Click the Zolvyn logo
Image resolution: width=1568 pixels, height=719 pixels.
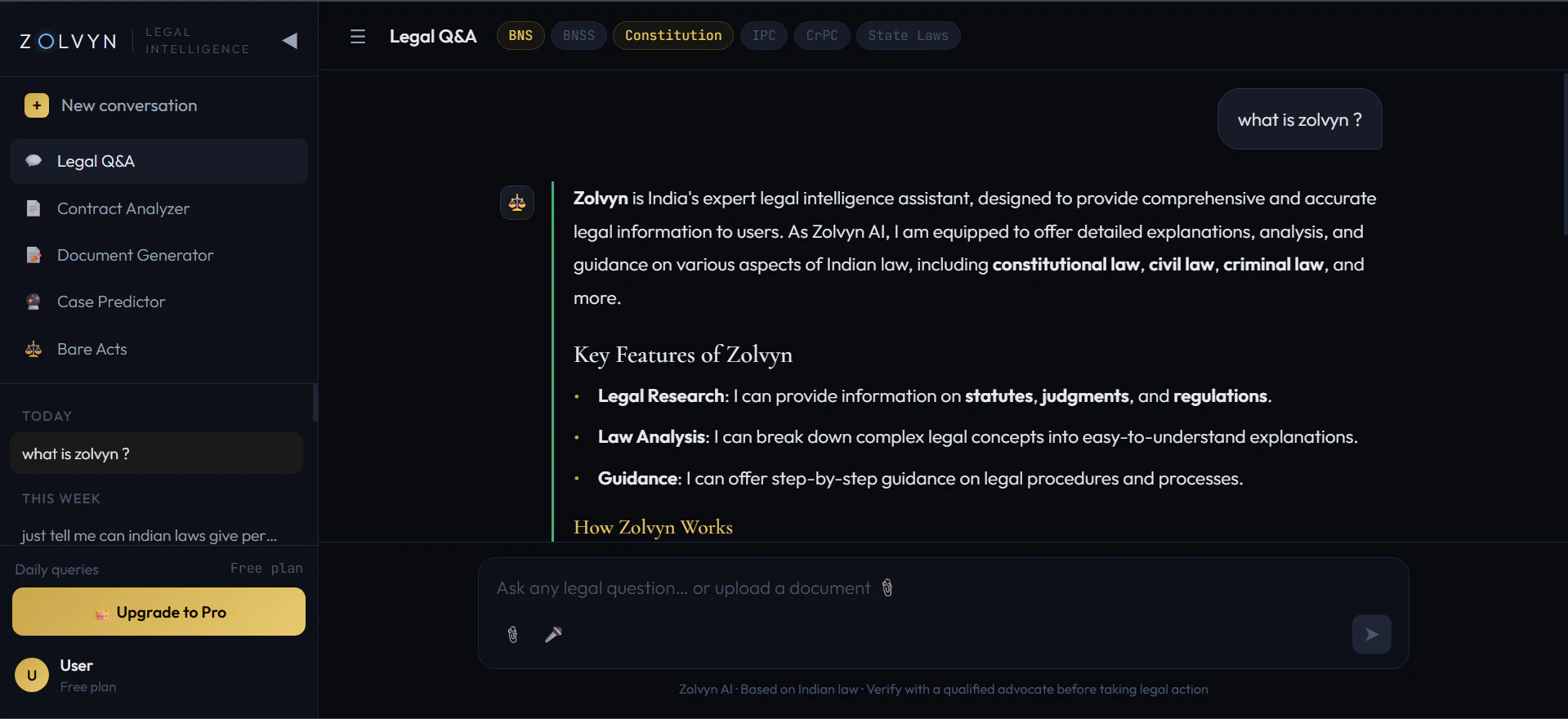69,41
